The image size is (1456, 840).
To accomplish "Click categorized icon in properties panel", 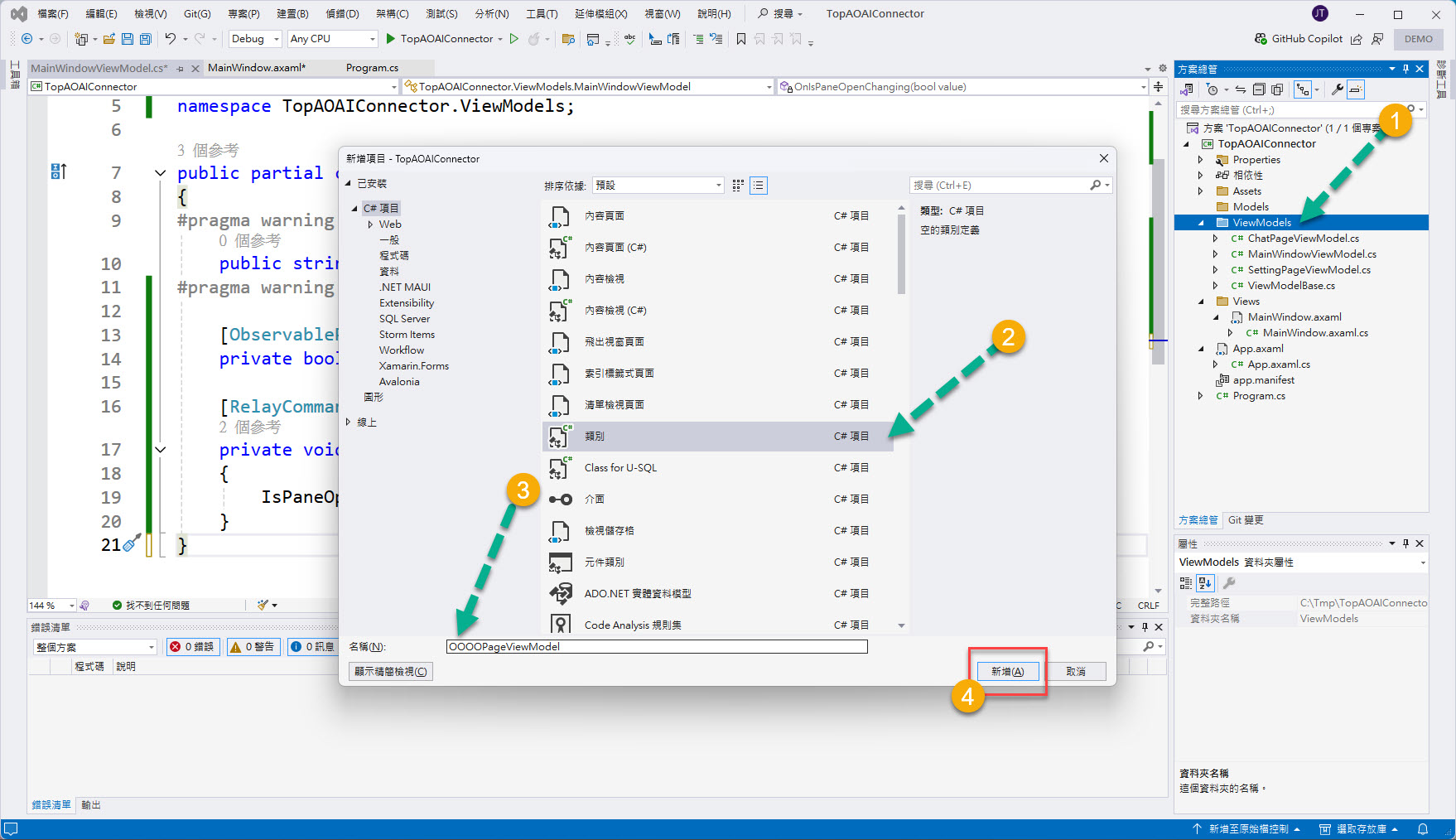I will 1186,583.
